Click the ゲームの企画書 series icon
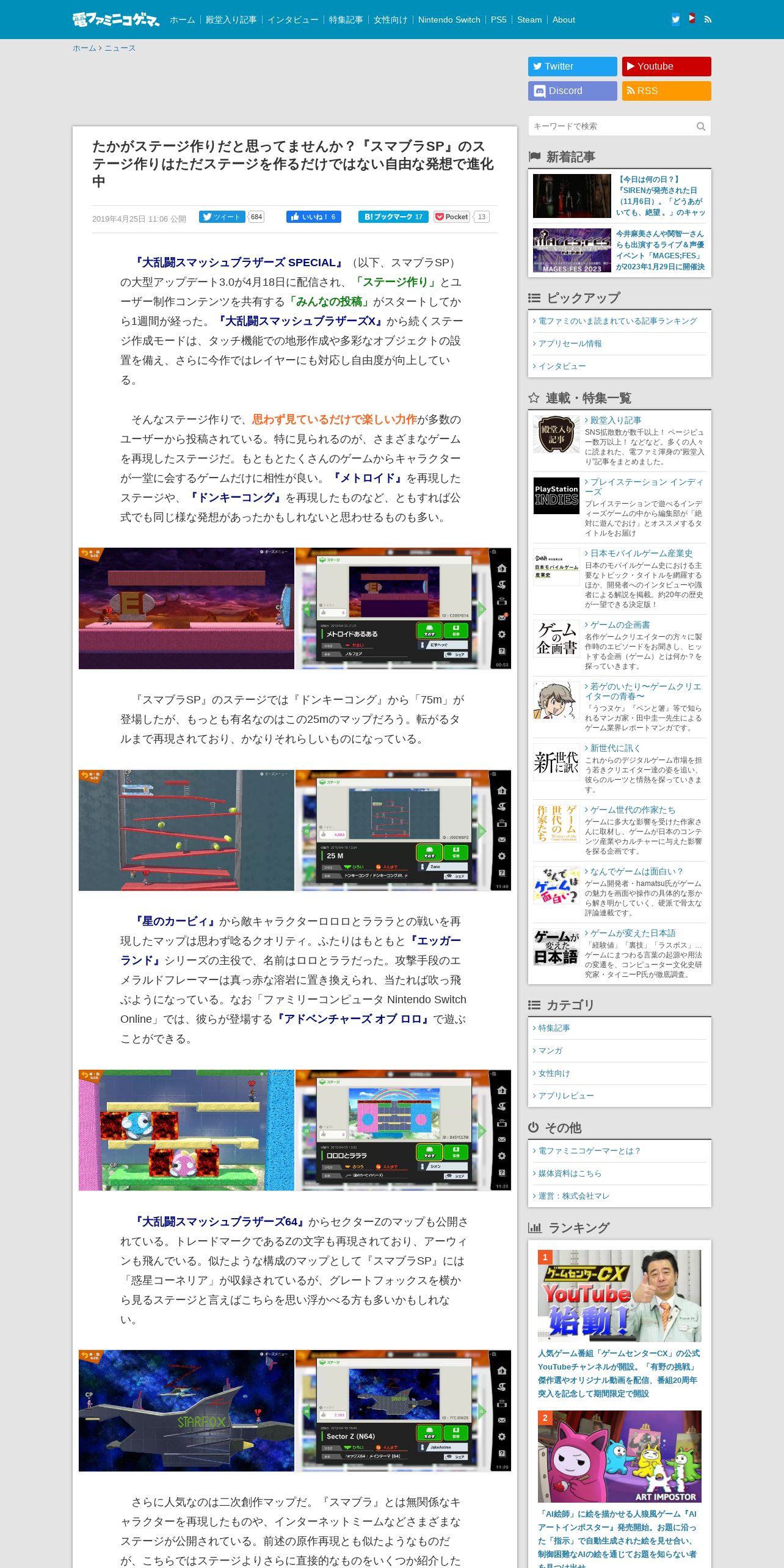Viewport: 784px width, 1568px height. [556, 639]
